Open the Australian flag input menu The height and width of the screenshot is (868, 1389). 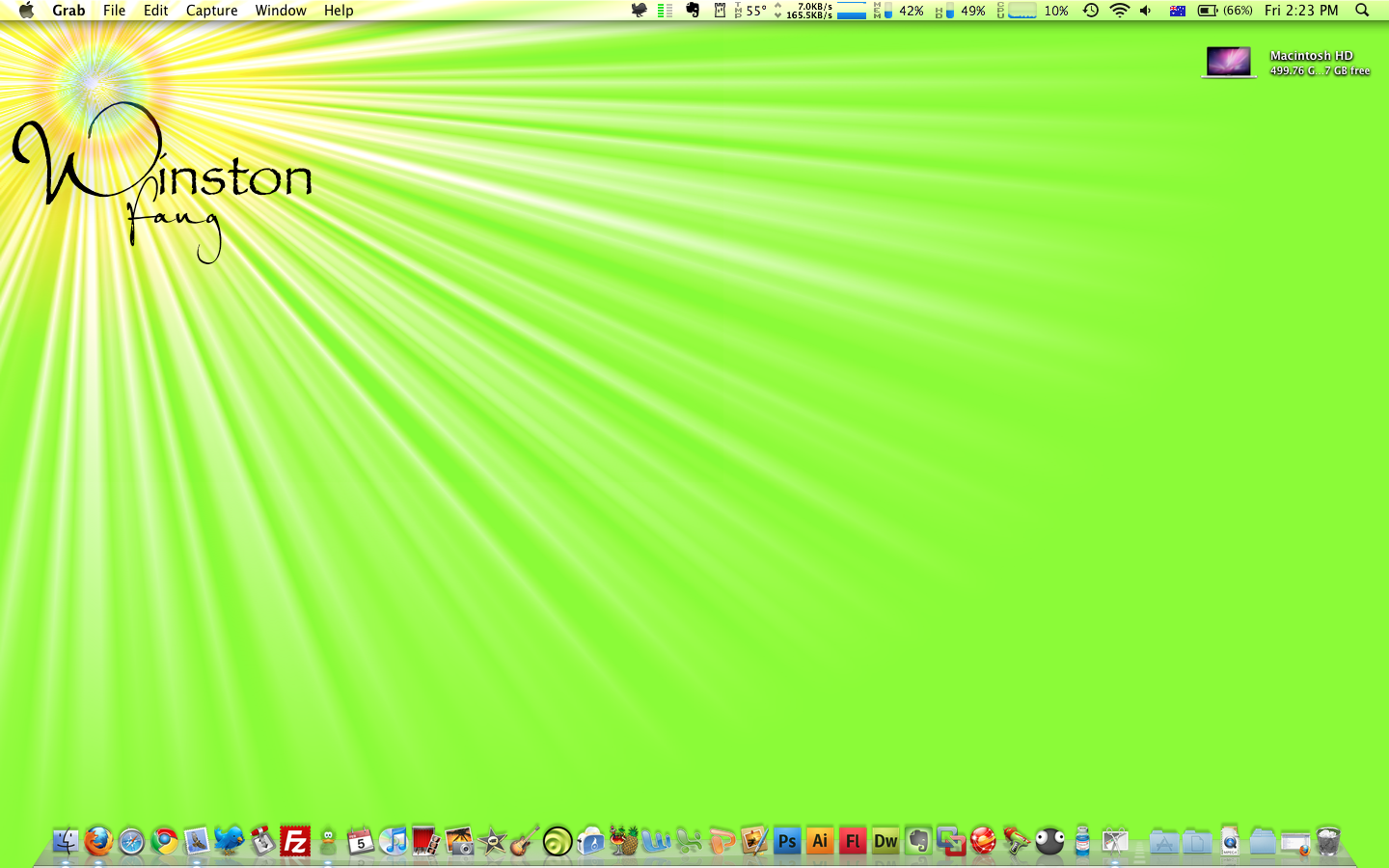[1177, 11]
